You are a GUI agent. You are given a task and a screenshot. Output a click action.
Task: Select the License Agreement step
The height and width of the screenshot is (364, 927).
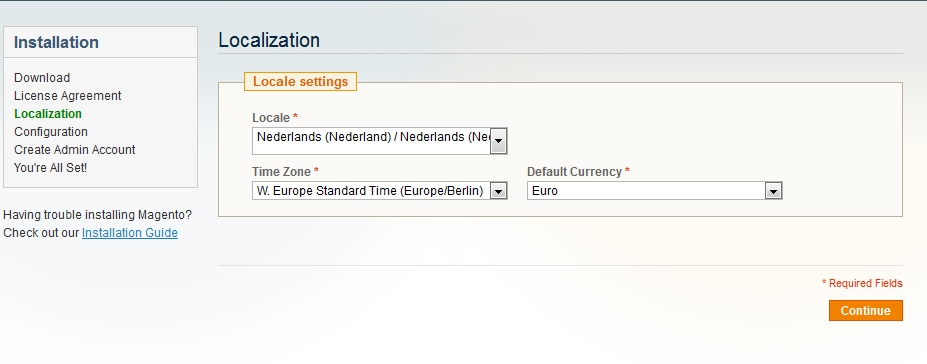(67, 96)
